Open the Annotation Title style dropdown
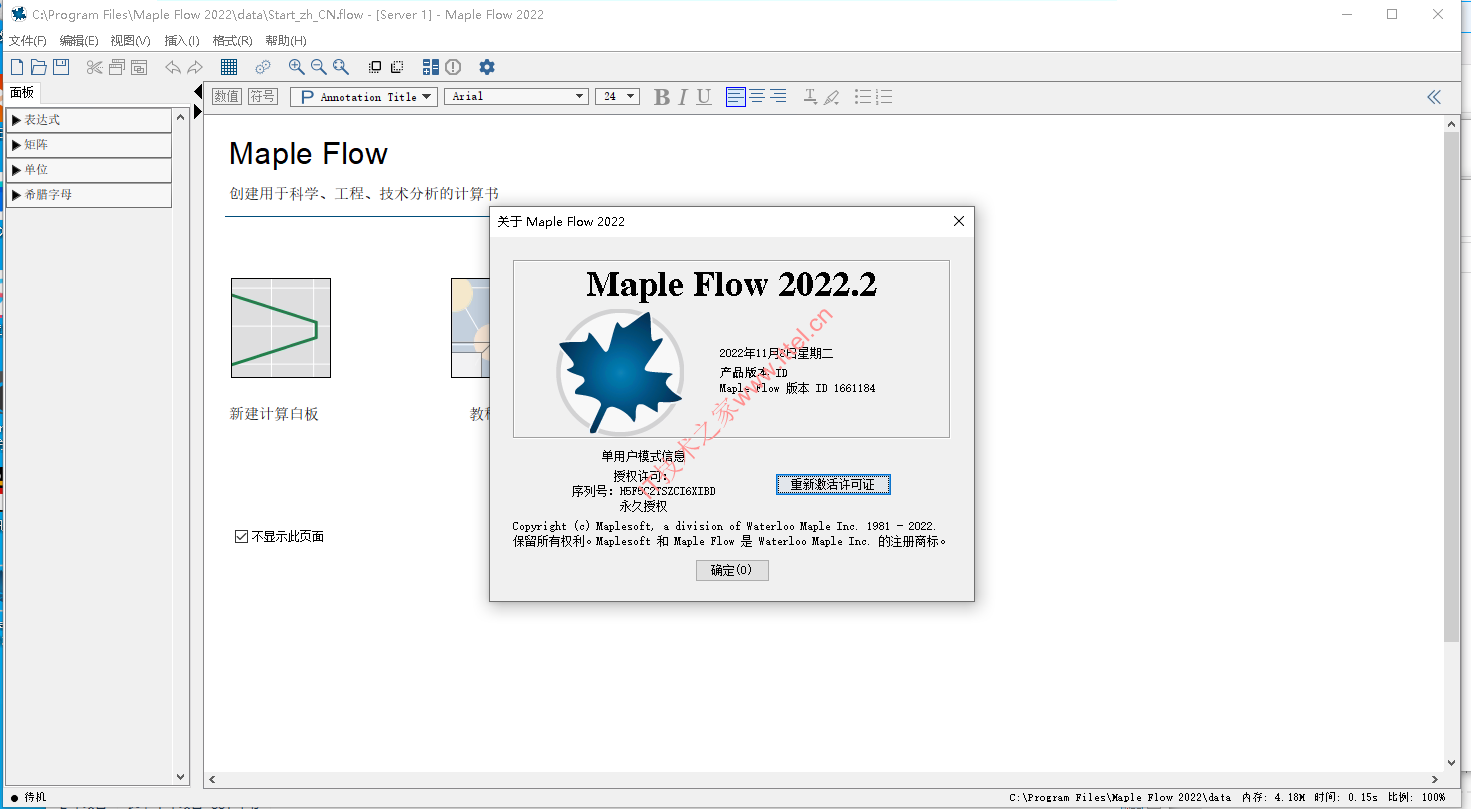The width and height of the screenshot is (1471, 809). 364,97
